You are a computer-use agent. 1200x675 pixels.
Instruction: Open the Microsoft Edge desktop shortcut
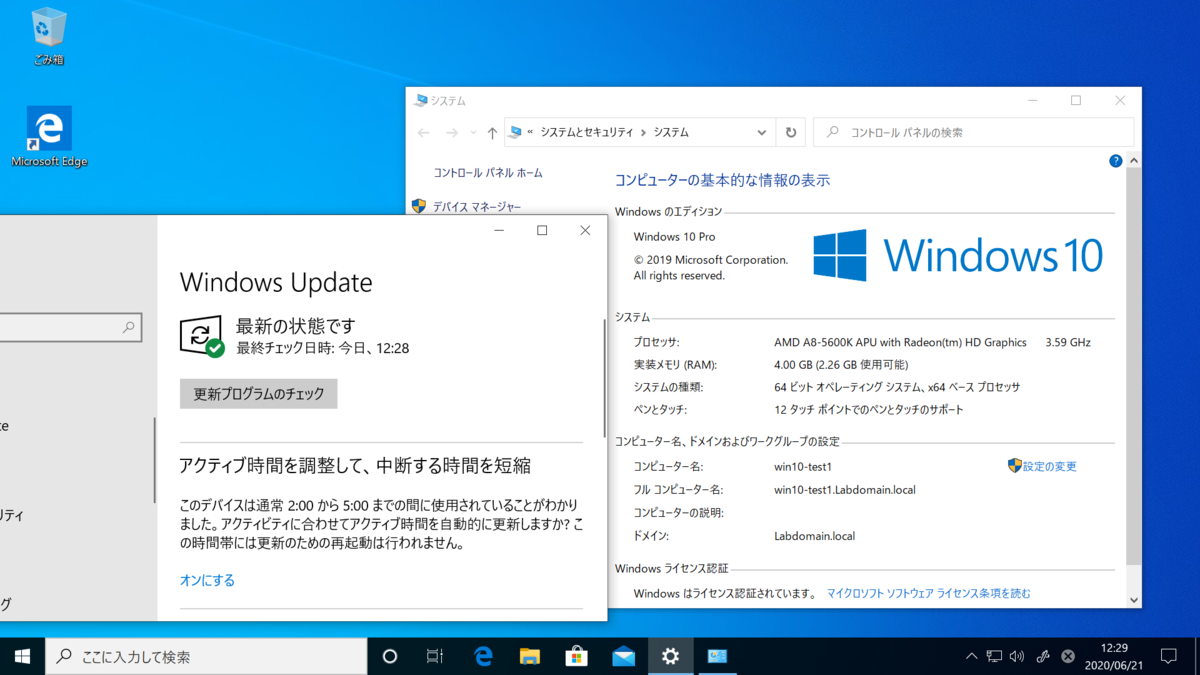click(x=49, y=137)
